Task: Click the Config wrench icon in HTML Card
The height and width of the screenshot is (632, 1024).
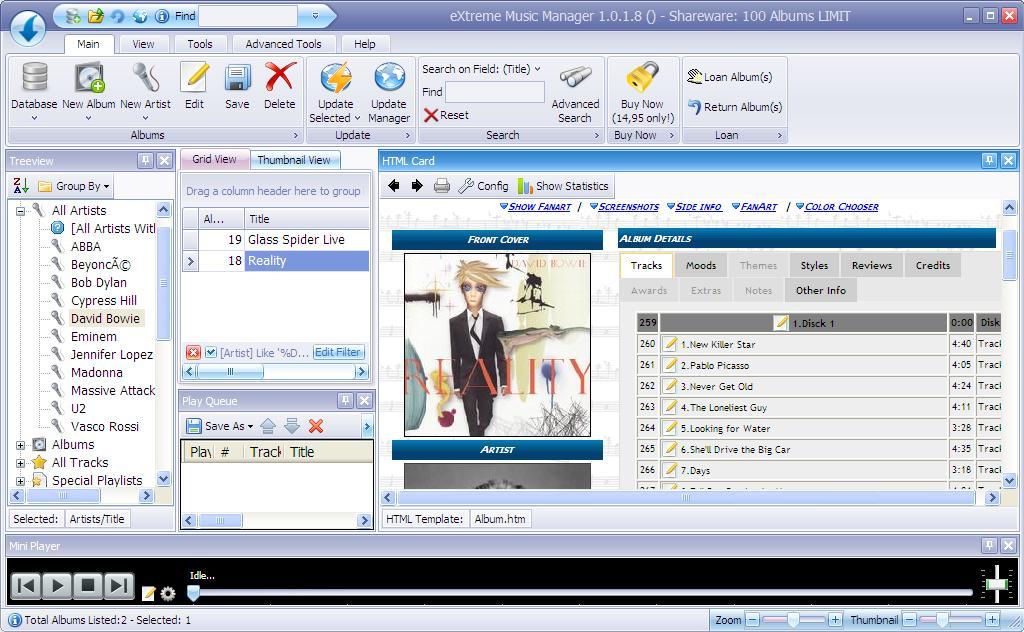Action: tap(465, 185)
